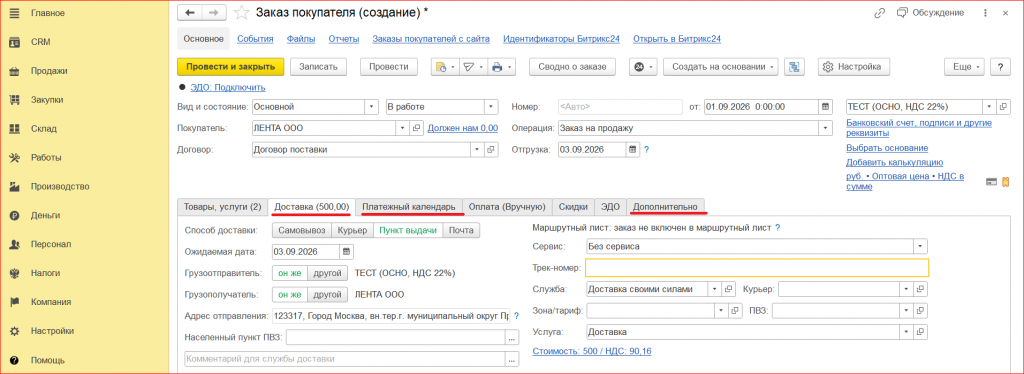The image size is (1024, 374).
Task: Select Почта delivery method
Action: (x=462, y=230)
